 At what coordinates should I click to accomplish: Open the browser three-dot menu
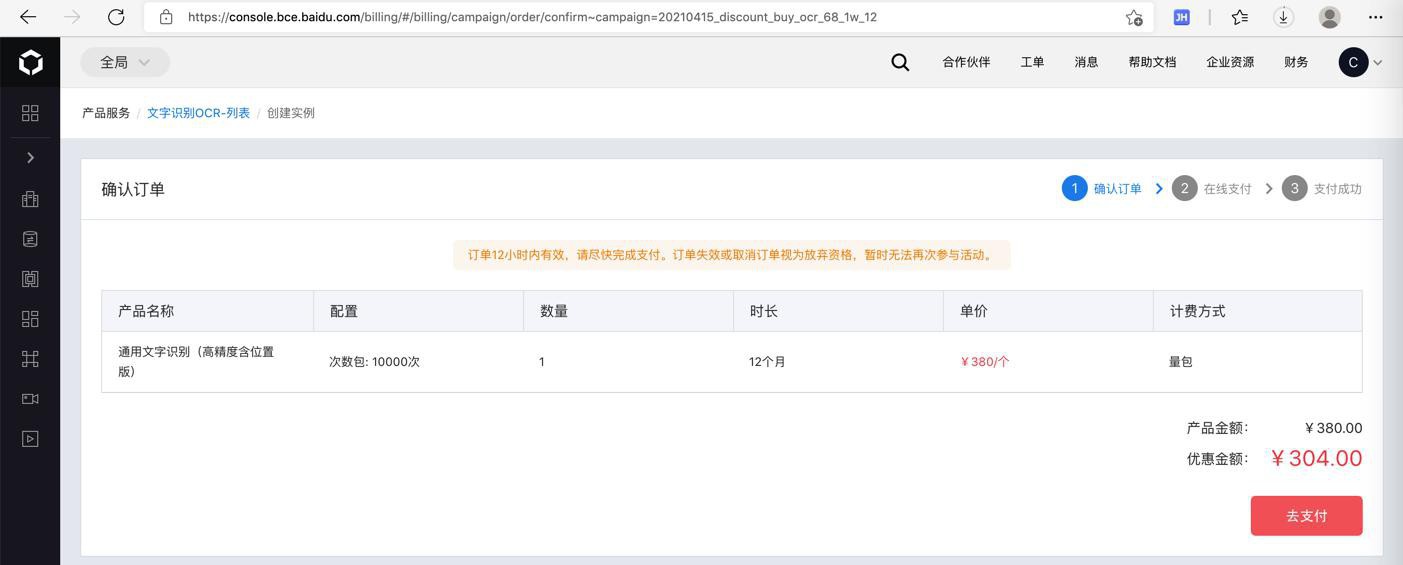pyautogui.click(x=1376, y=17)
